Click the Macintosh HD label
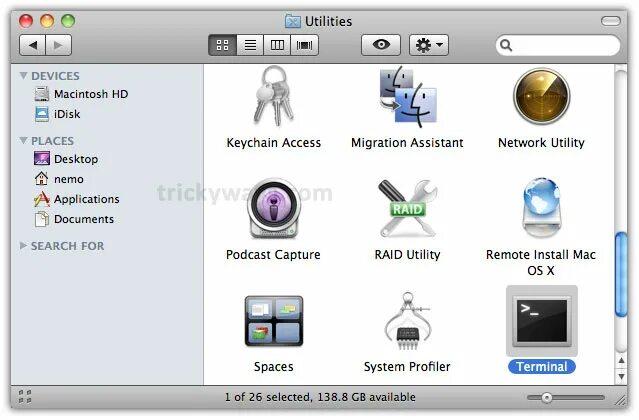Viewport: 639px width, 420px height. coord(91,94)
